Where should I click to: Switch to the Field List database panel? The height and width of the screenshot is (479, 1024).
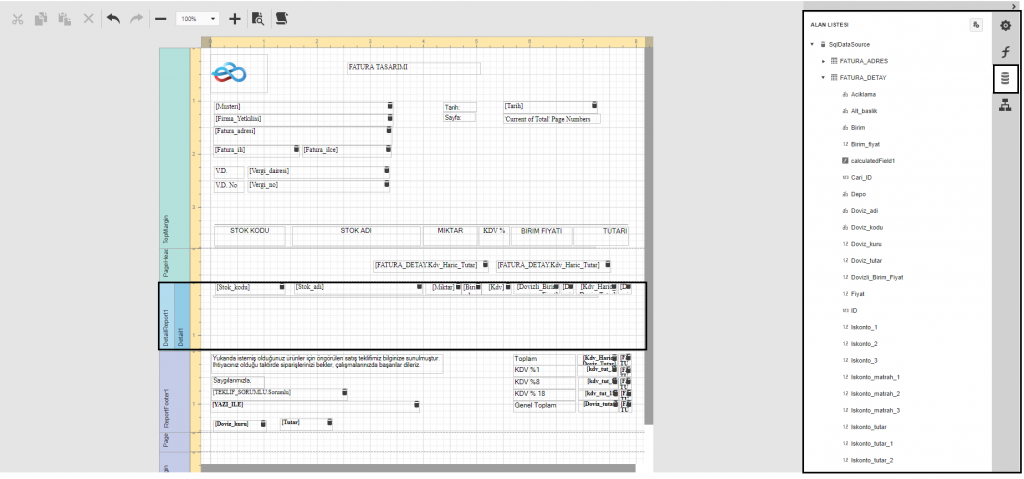pos(1006,79)
